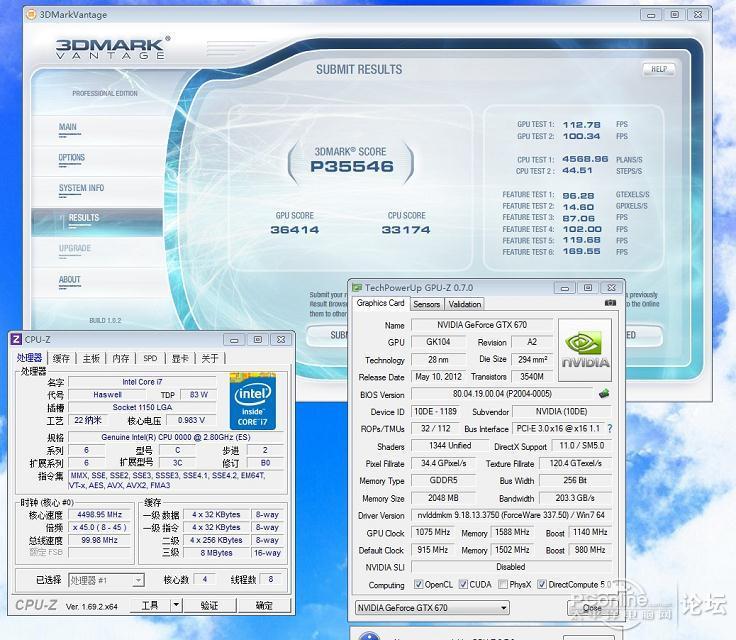Click the GPU Clock 1075 MHz field

pyautogui.click(x=432, y=532)
